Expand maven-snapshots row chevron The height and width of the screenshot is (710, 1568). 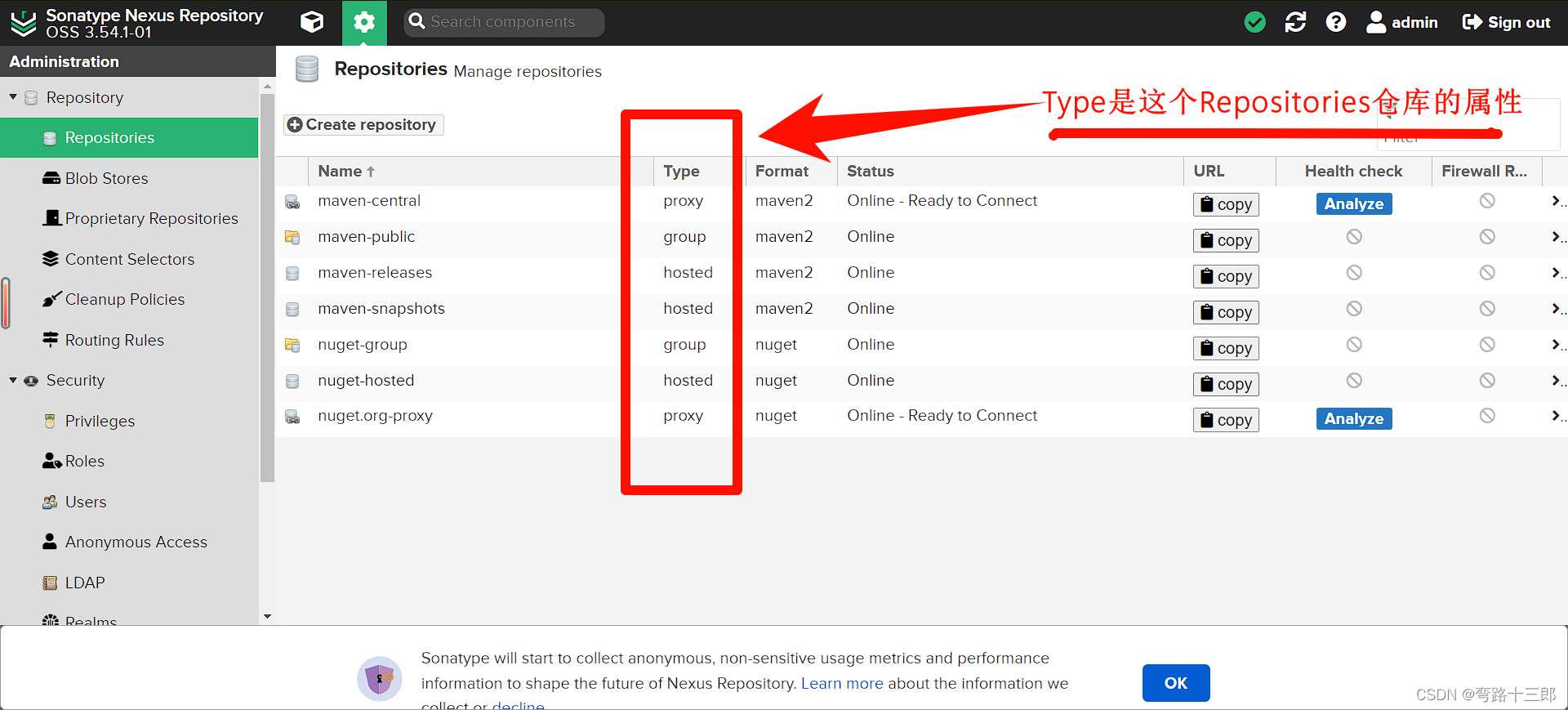pos(1556,309)
